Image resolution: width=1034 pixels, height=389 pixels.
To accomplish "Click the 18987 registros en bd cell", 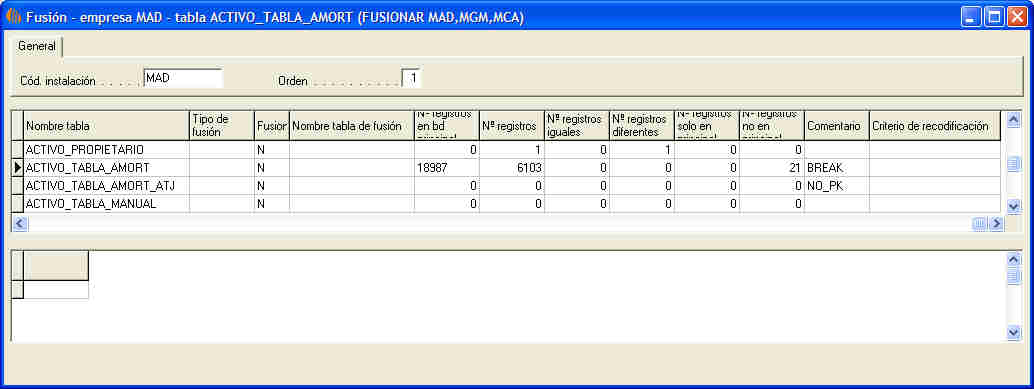I will click(446, 168).
